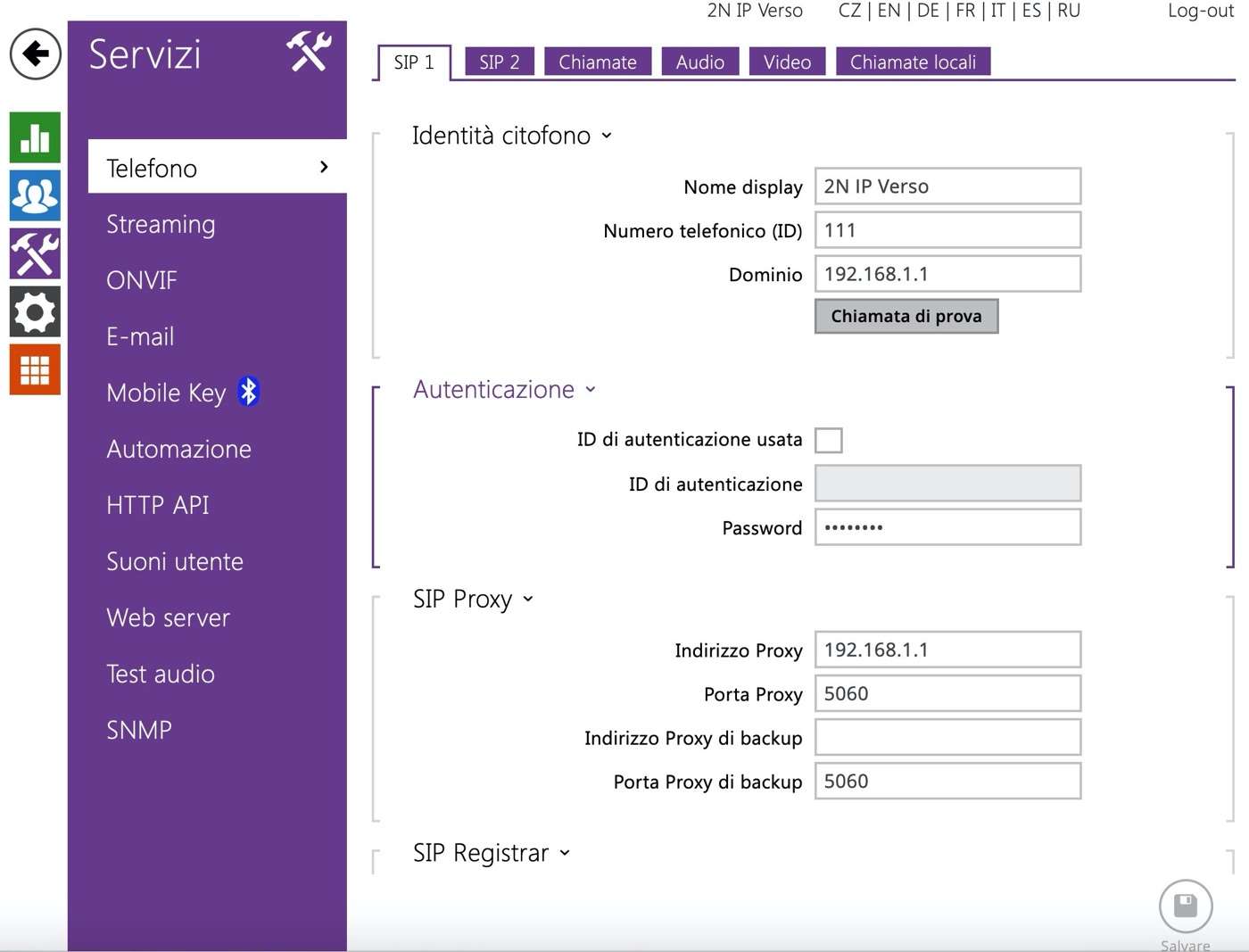Click the Salvare save icon
The image size is (1249, 952).
(x=1185, y=906)
